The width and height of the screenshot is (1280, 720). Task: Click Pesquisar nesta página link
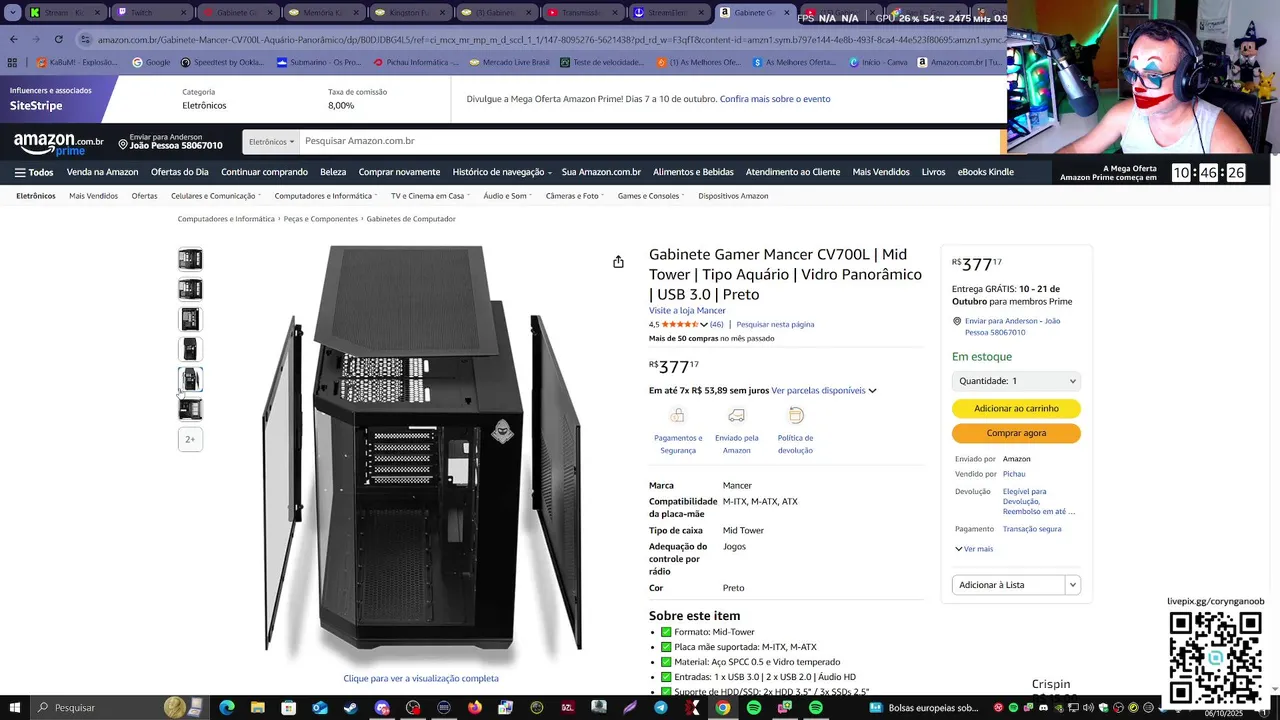[x=775, y=324]
